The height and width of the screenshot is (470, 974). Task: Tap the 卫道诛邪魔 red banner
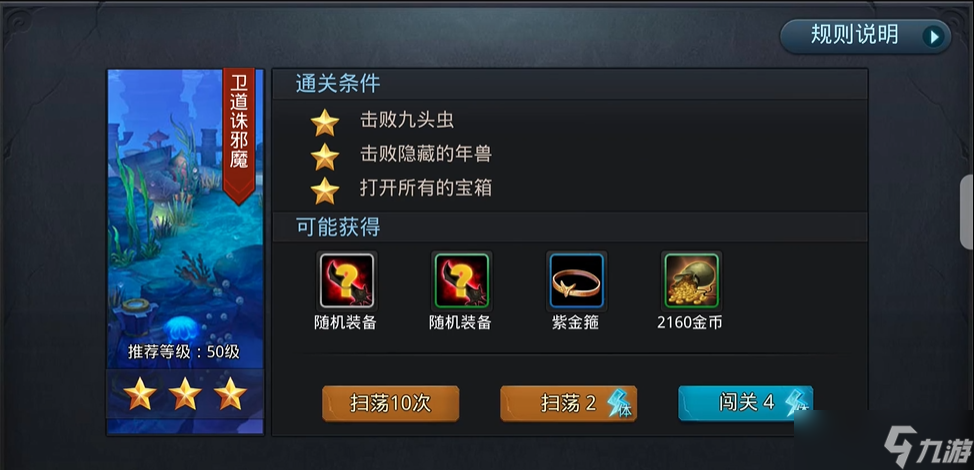click(x=239, y=135)
